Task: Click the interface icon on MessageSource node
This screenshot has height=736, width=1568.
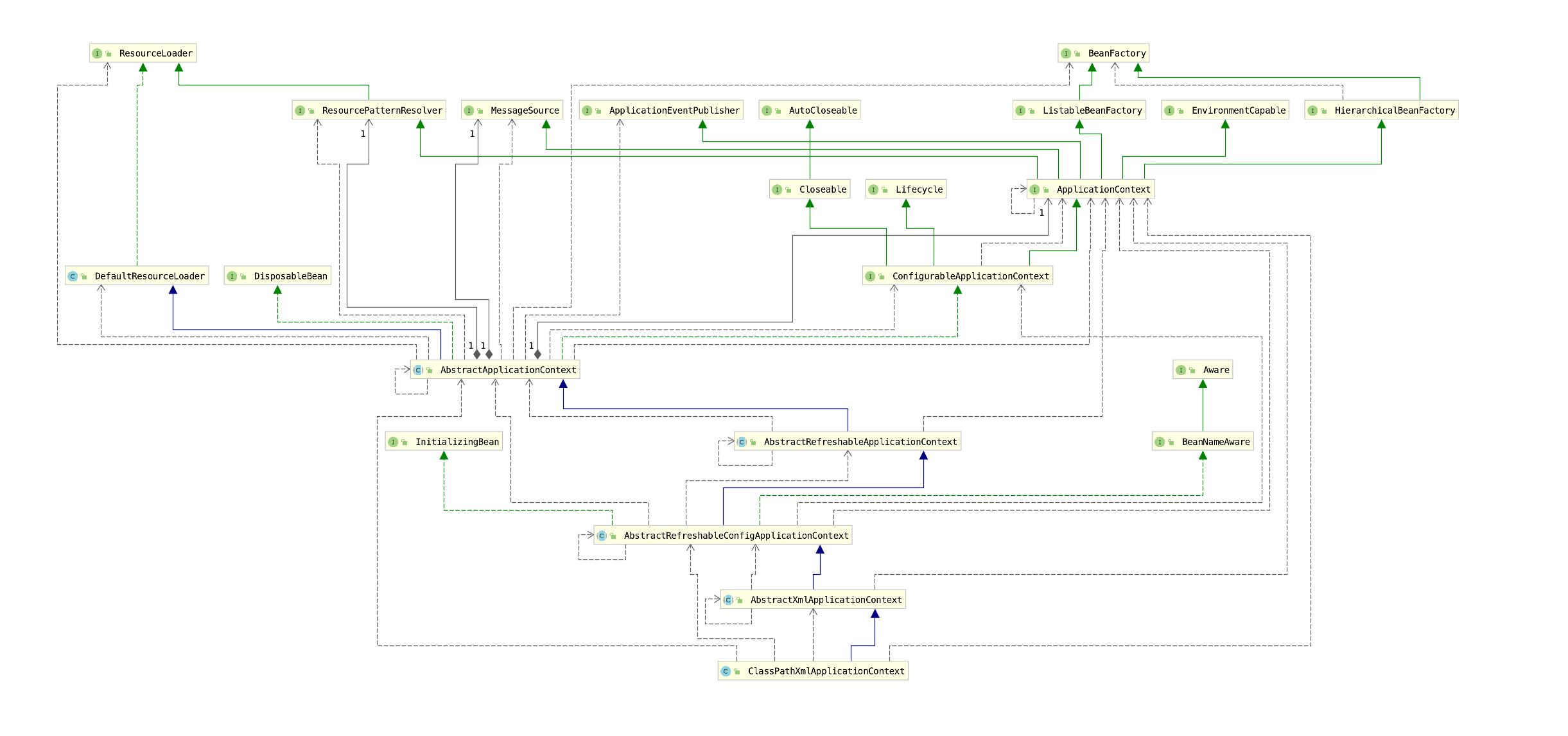Action: (469, 110)
